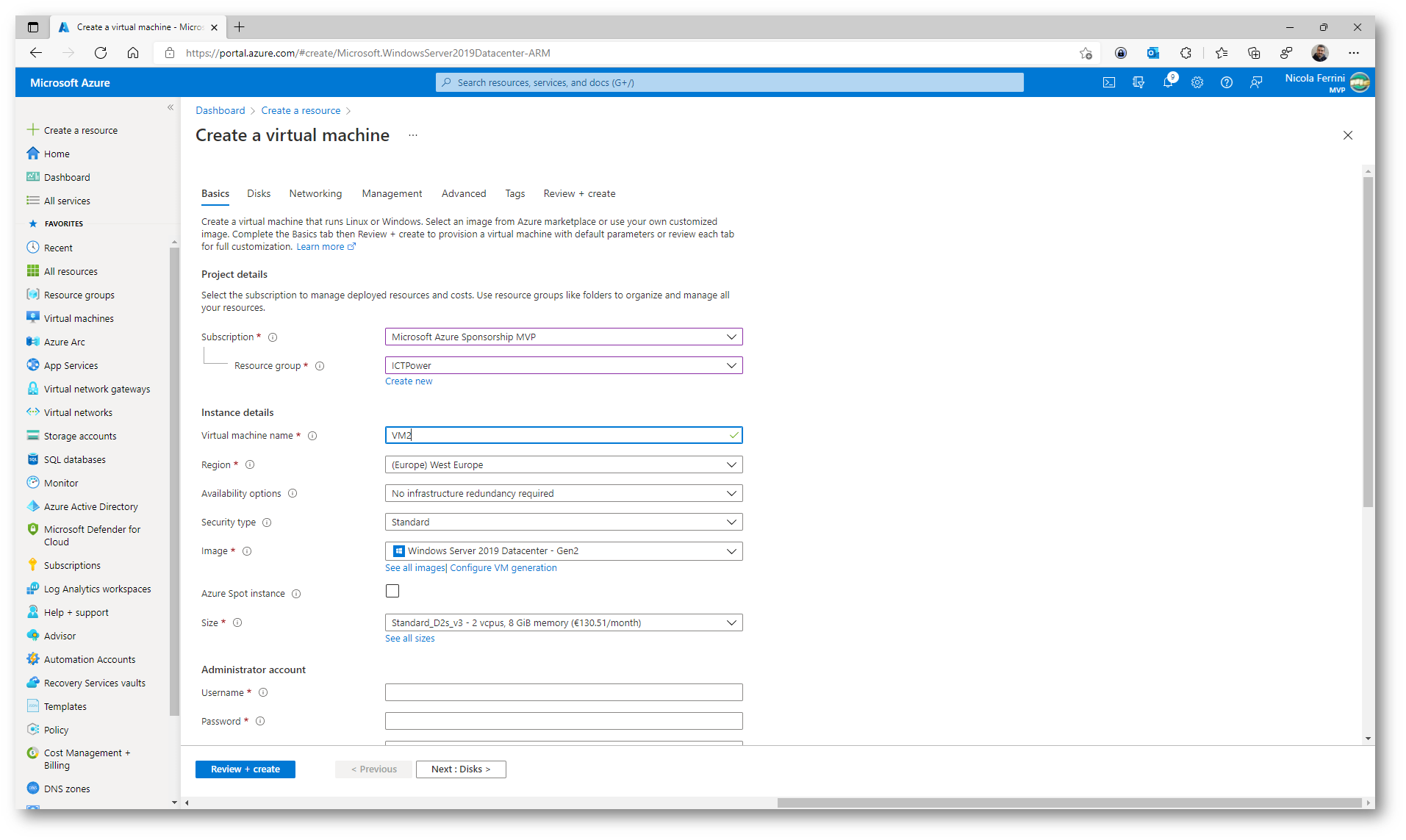This screenshot has height=840, width=1406.
Task: Click the Advisor icon in sidebar
Action: (x=33, y=636)
